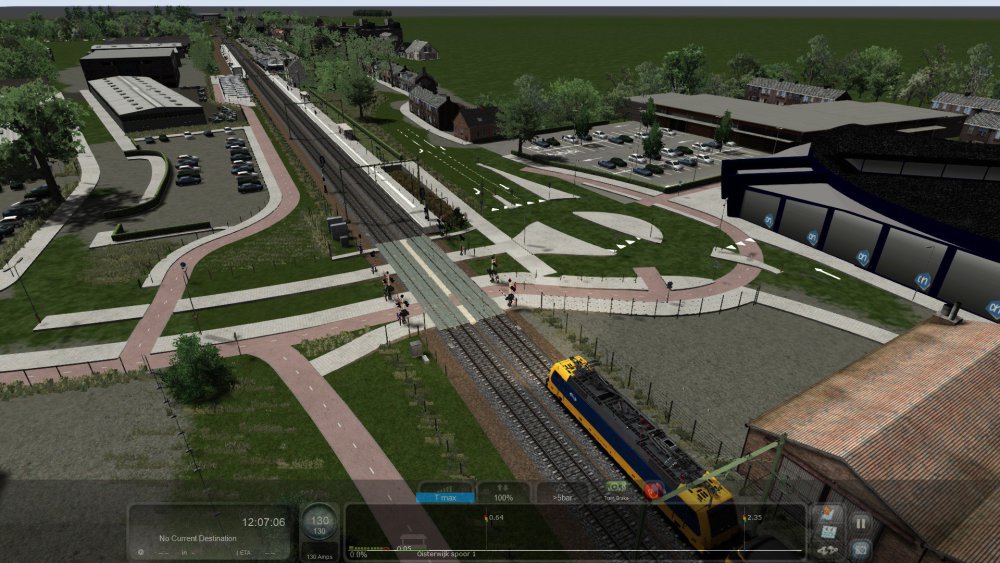Screen dimensions: 1000x563
Task: Click the 100% reverser setting
Action: pyautogui.click(x=503, y=497)
